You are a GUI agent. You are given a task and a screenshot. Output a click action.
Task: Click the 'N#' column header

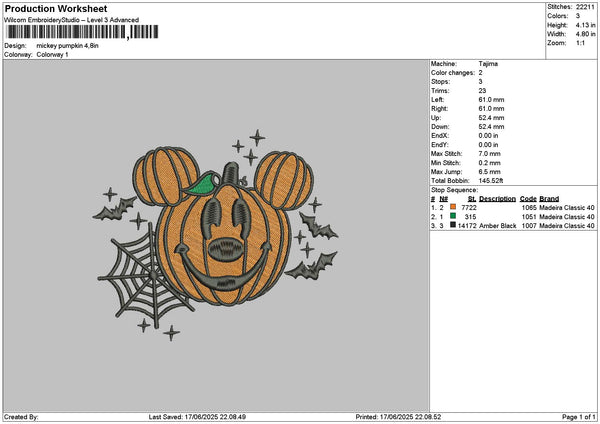pyautogui.click(x=443, y=199)
